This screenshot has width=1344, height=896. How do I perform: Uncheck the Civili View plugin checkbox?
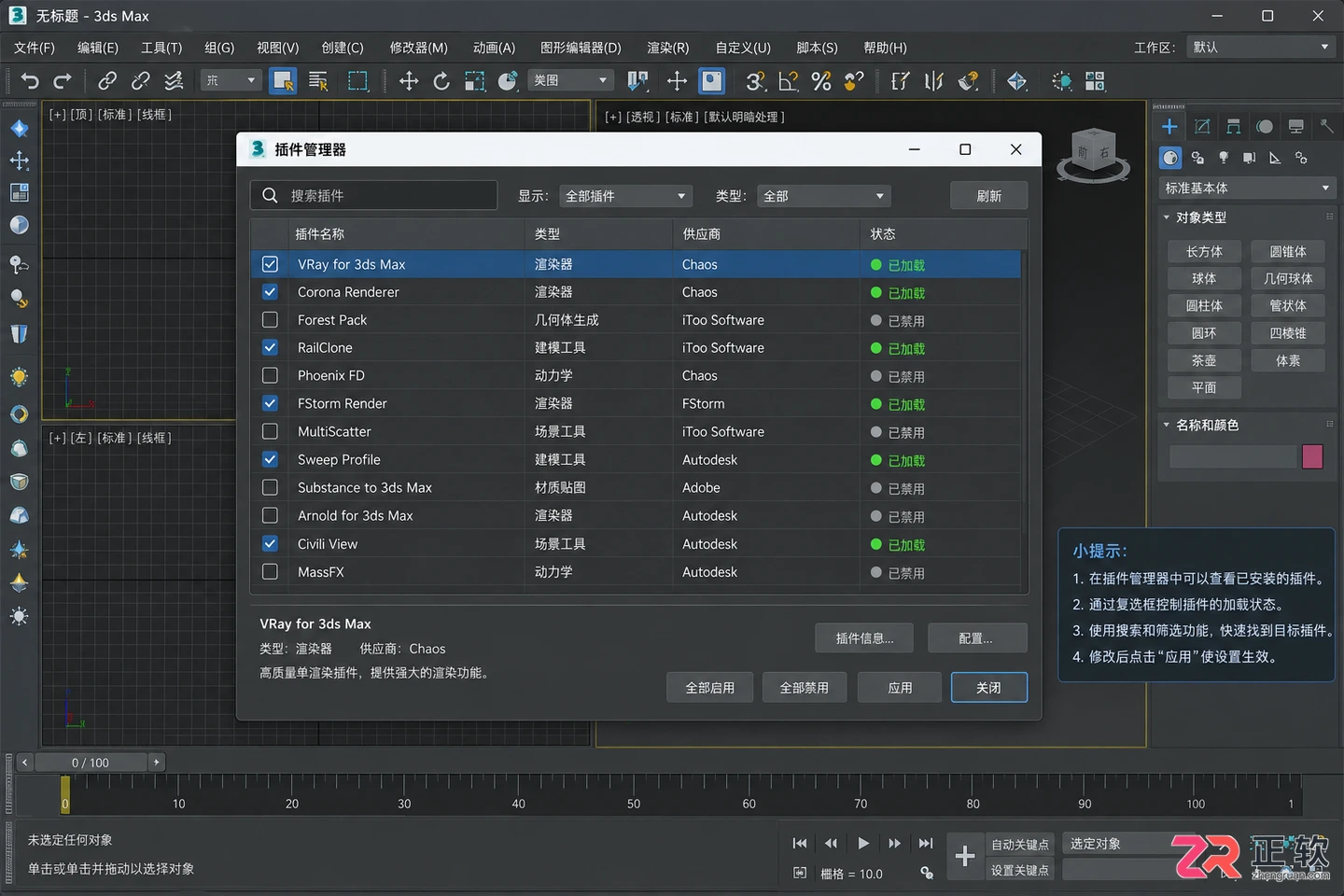click(x=270, y=544)
